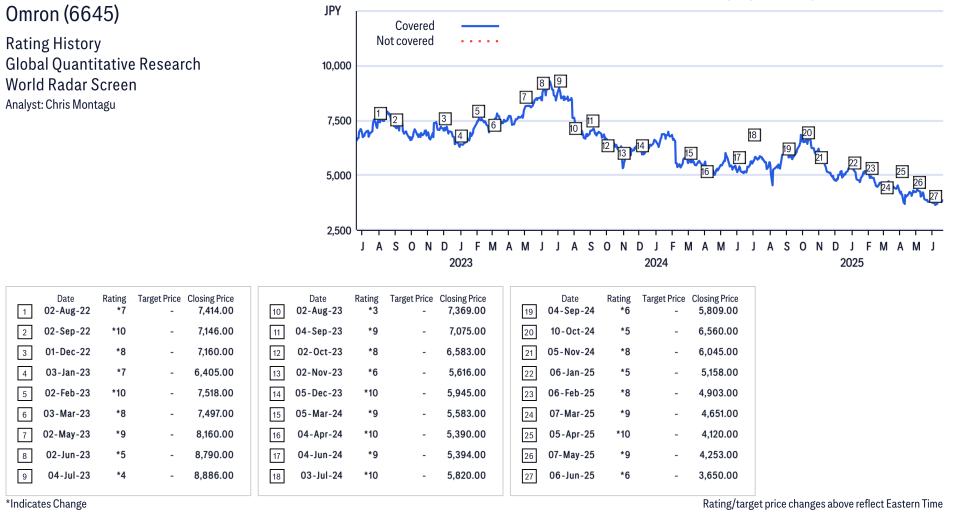Click the Omron (6645) title
Screen dimensions: 954x510
pos(62,13)
